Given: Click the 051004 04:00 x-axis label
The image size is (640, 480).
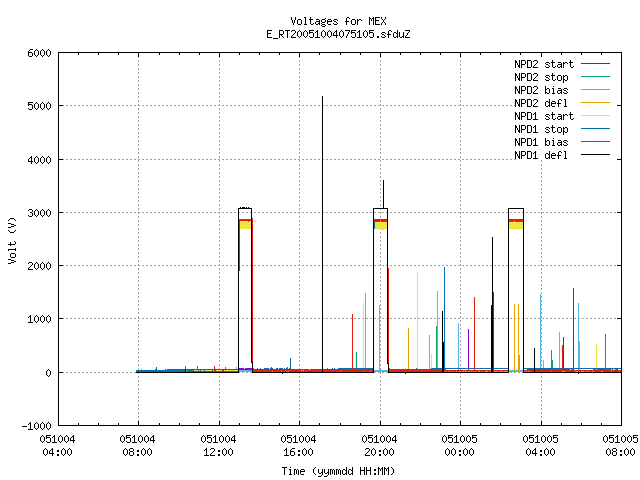Looking at the screenshot, I should (x=58, y=446).
